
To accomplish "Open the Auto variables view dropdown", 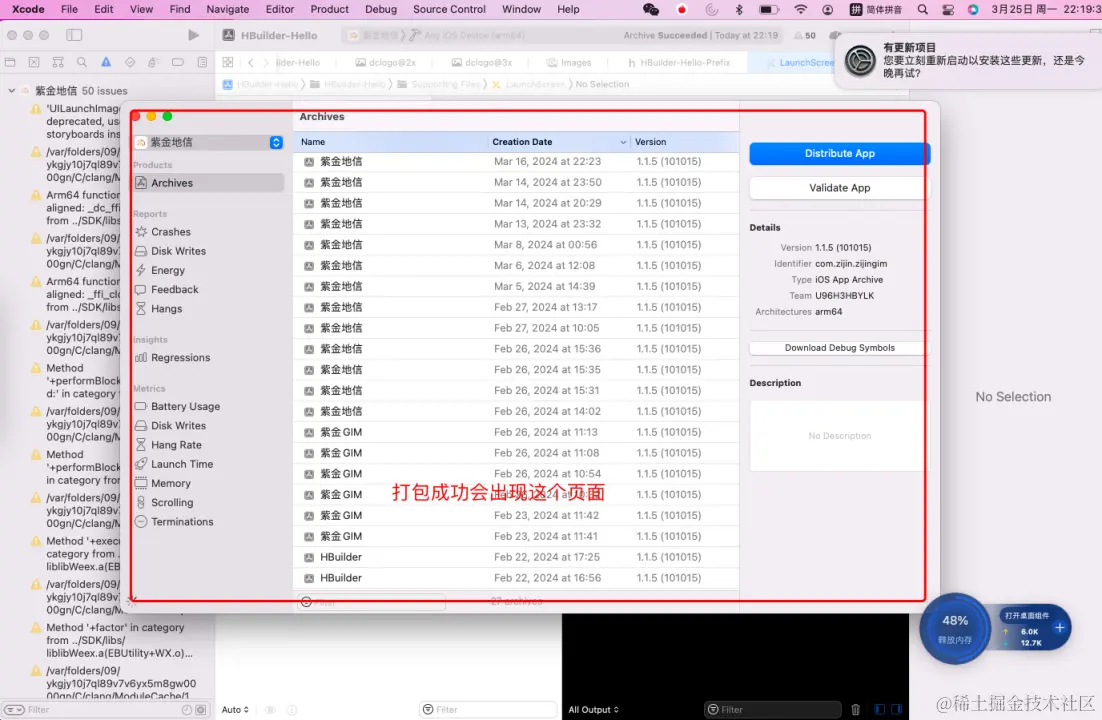I will (235, 709).
